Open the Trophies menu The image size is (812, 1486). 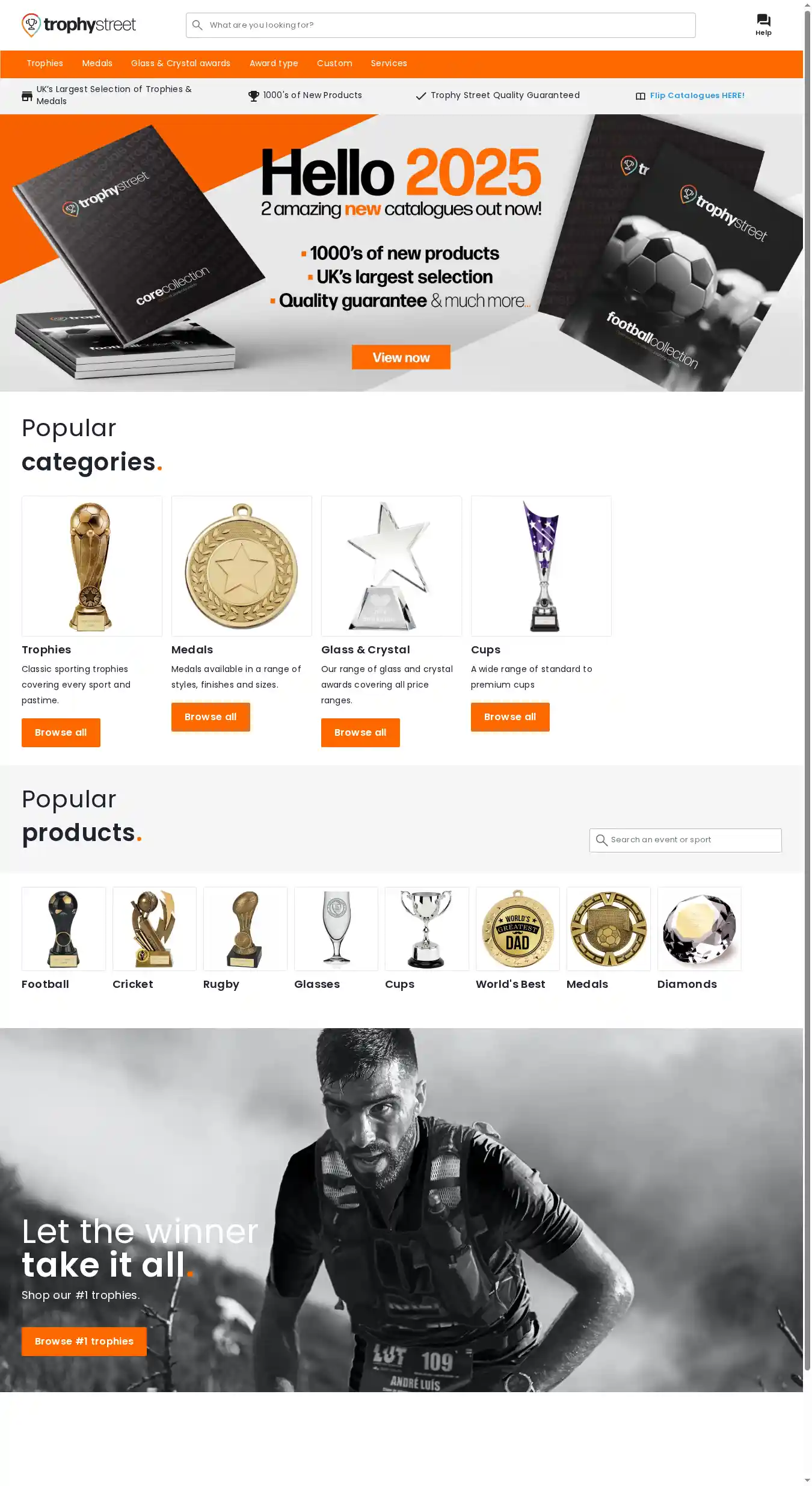[45, 63]
